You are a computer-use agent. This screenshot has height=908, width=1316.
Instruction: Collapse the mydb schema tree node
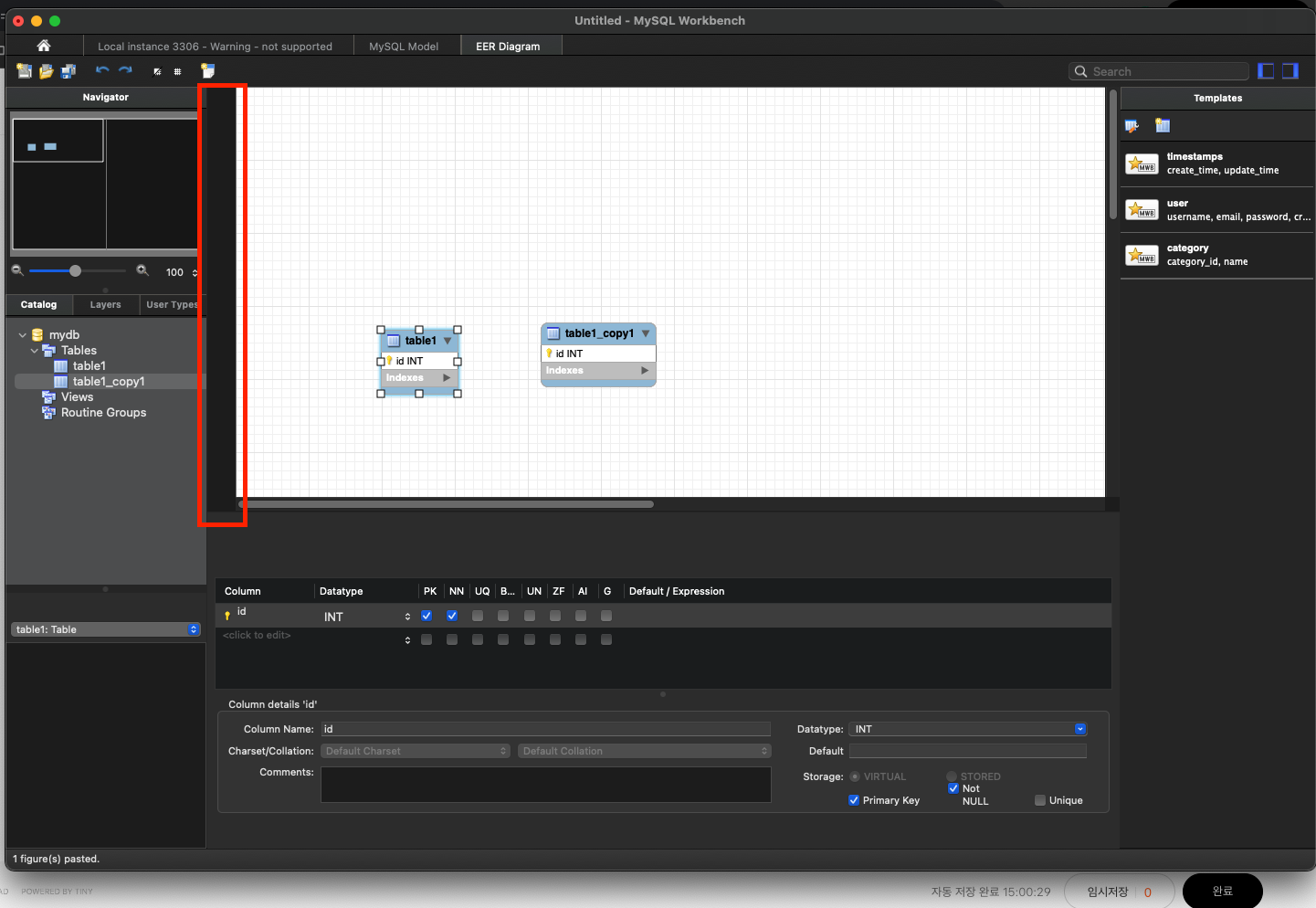[x=23, y=335]
